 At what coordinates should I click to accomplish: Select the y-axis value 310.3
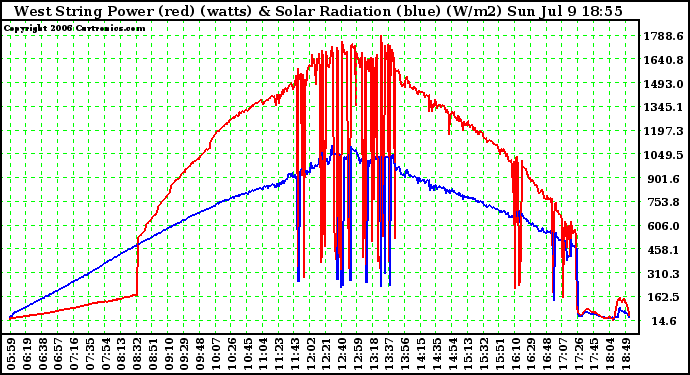(664, 274)
